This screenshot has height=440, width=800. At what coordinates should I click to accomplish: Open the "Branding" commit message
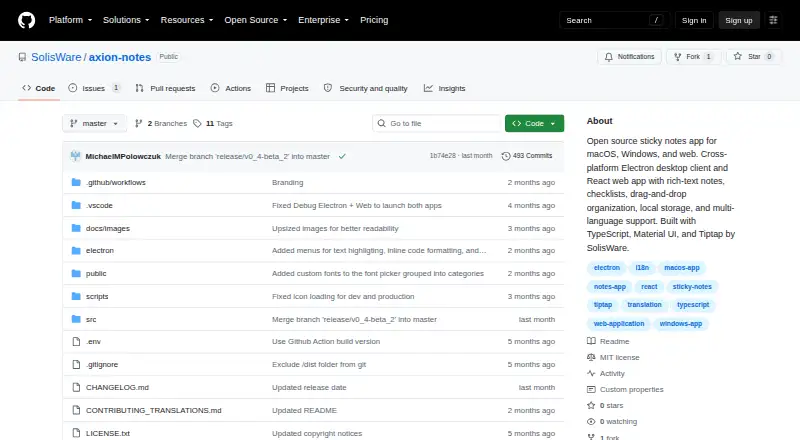pos(287,182)
